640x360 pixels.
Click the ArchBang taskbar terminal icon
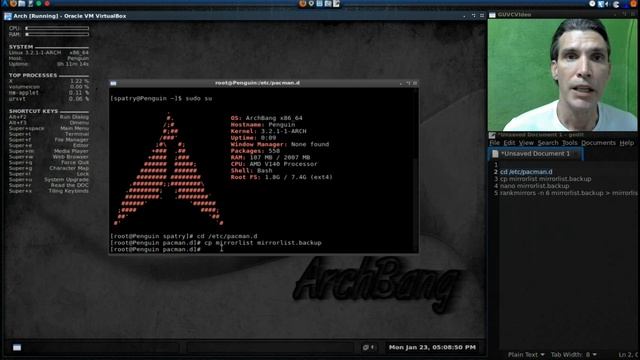17,347
